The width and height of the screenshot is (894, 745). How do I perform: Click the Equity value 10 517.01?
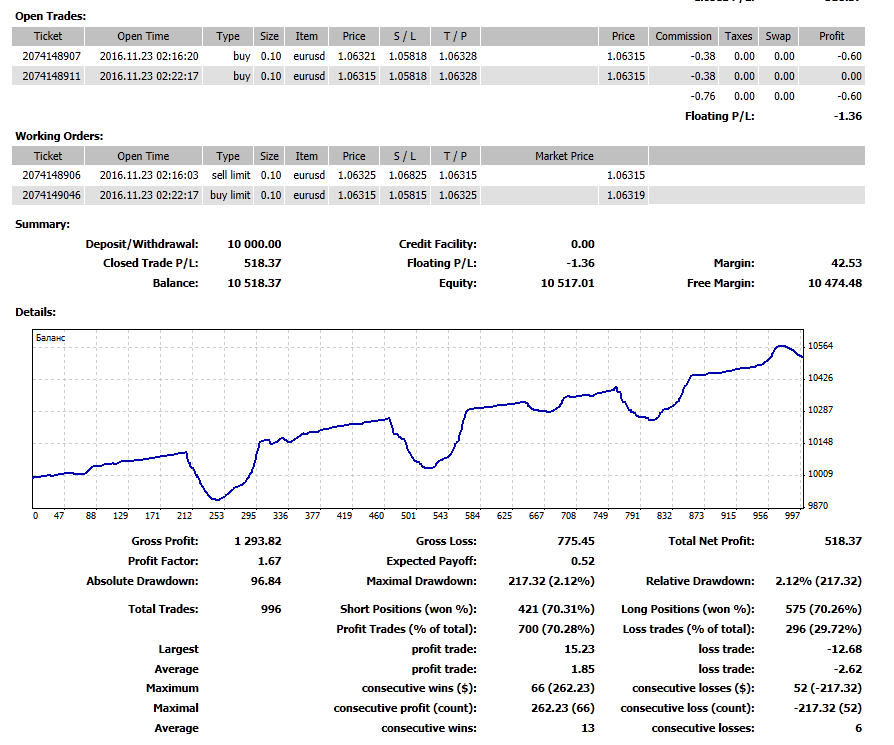pyautogui.click(x=568, y=283)
